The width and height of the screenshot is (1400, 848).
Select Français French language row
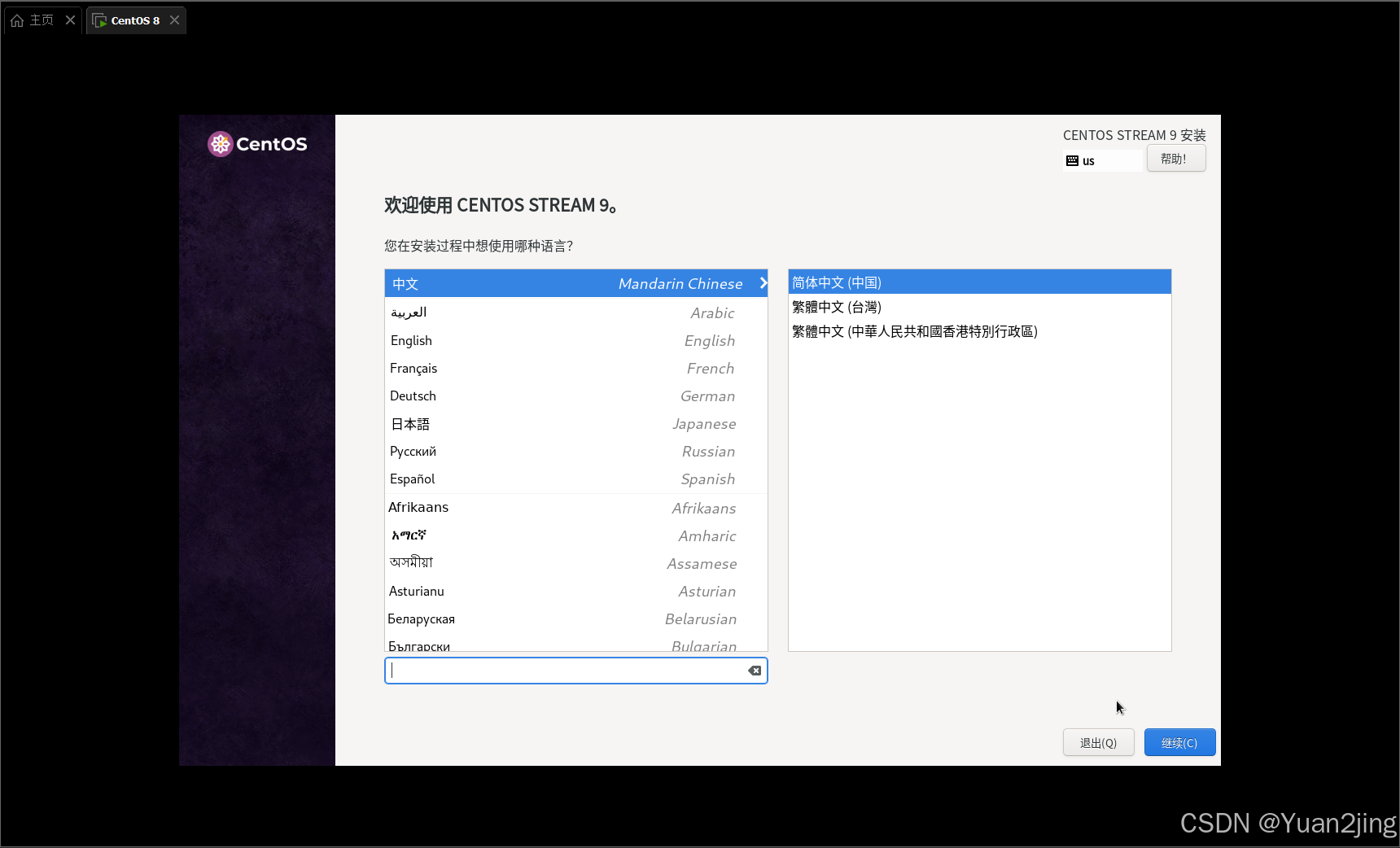(575, 368)
